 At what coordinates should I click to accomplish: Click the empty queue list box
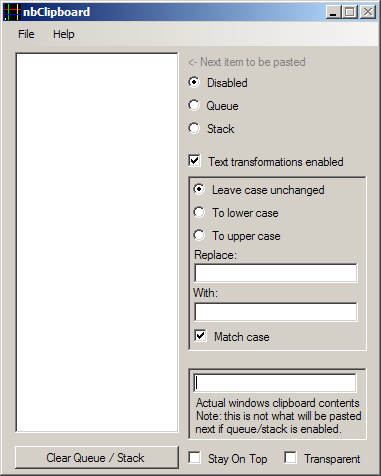pyautogui.click(x=97, y=242)
